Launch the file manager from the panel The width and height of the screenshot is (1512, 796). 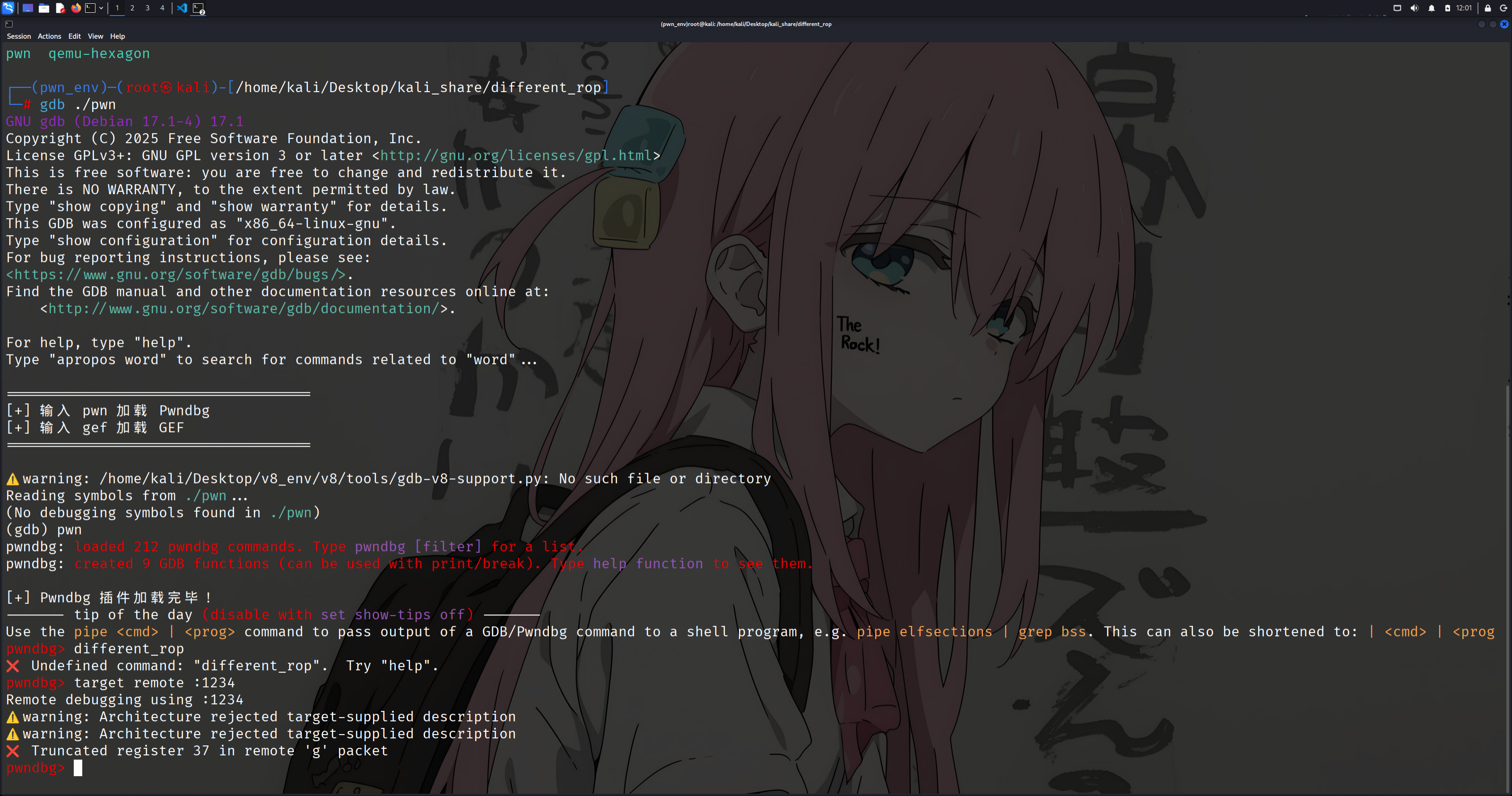point(44,8)
